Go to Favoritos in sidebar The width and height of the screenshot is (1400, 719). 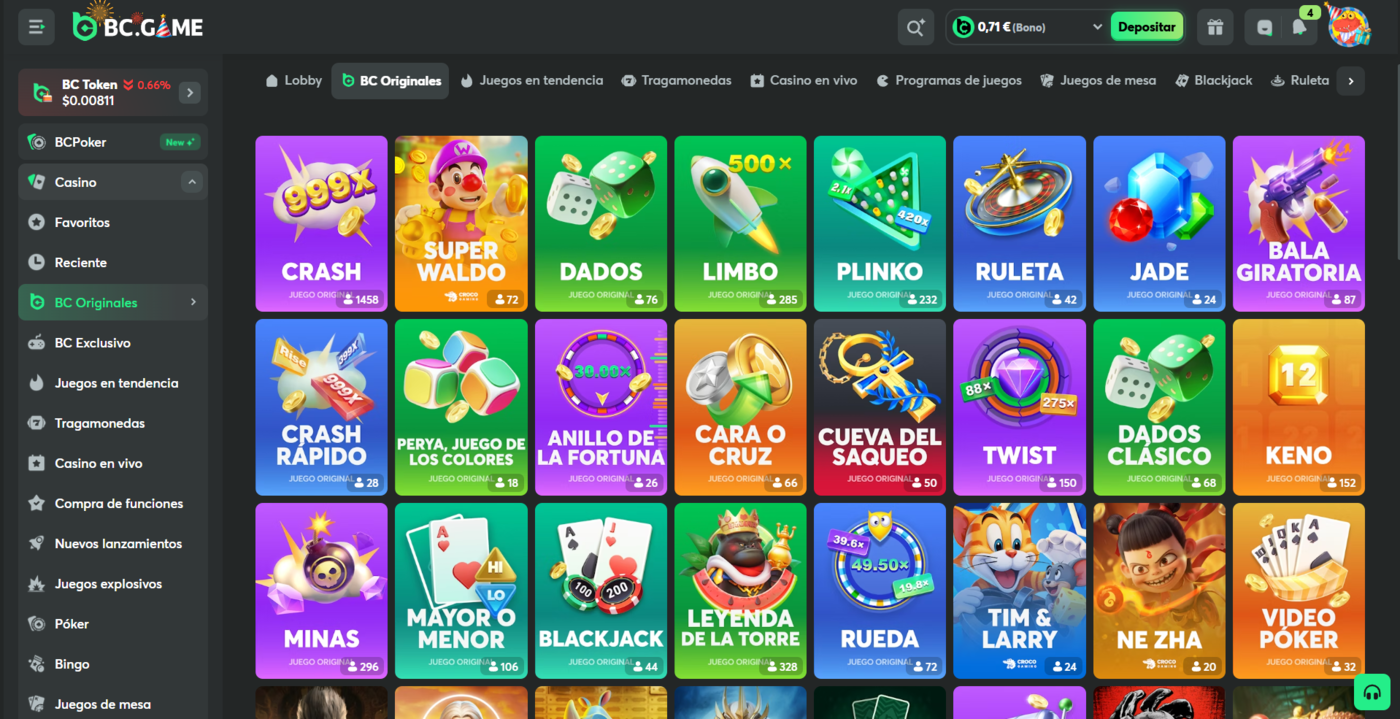pos(82,222)
